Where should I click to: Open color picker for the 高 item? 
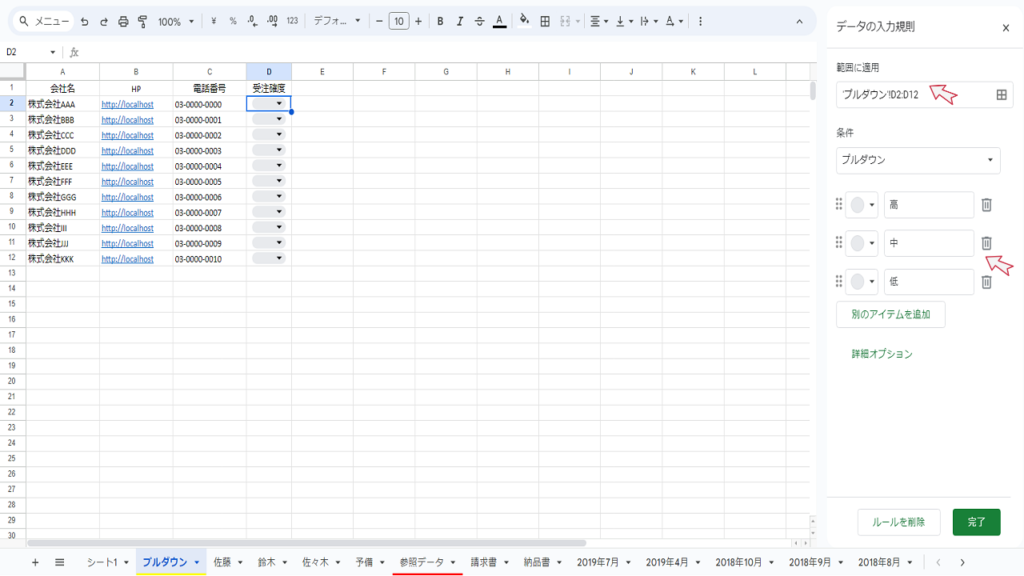coord(862,205)
